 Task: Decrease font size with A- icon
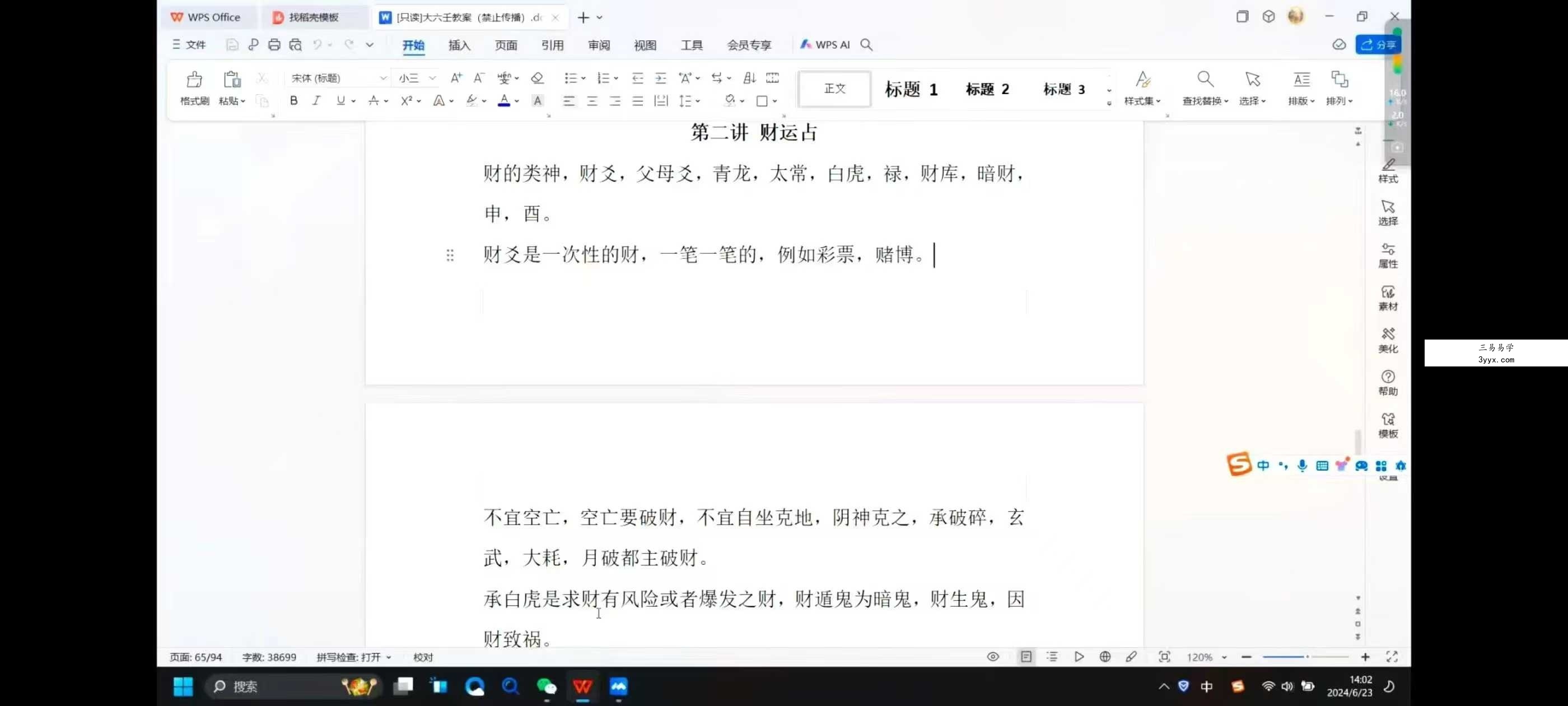[479, 78]
